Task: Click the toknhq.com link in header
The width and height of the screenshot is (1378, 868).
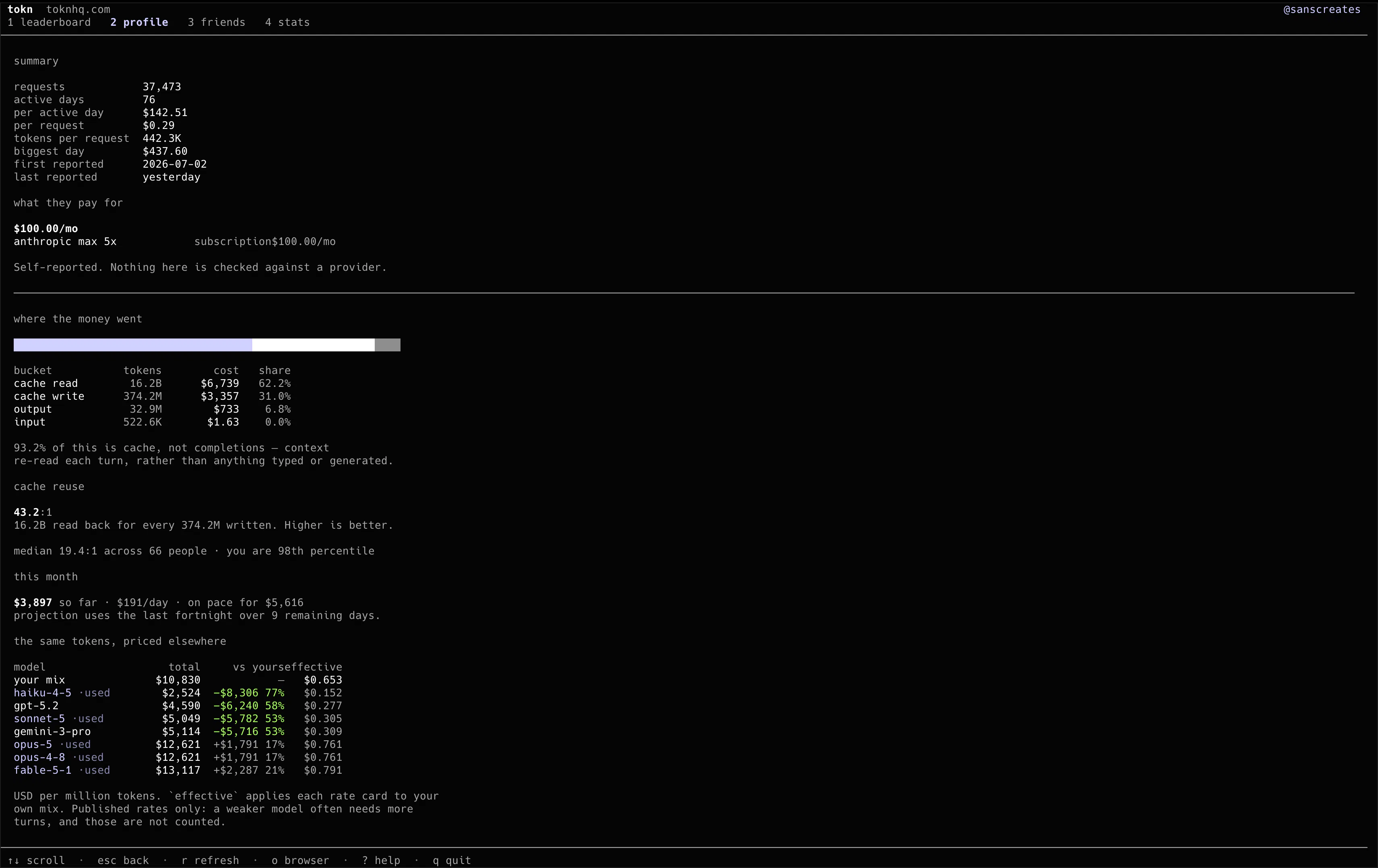Action: point(79,9)
